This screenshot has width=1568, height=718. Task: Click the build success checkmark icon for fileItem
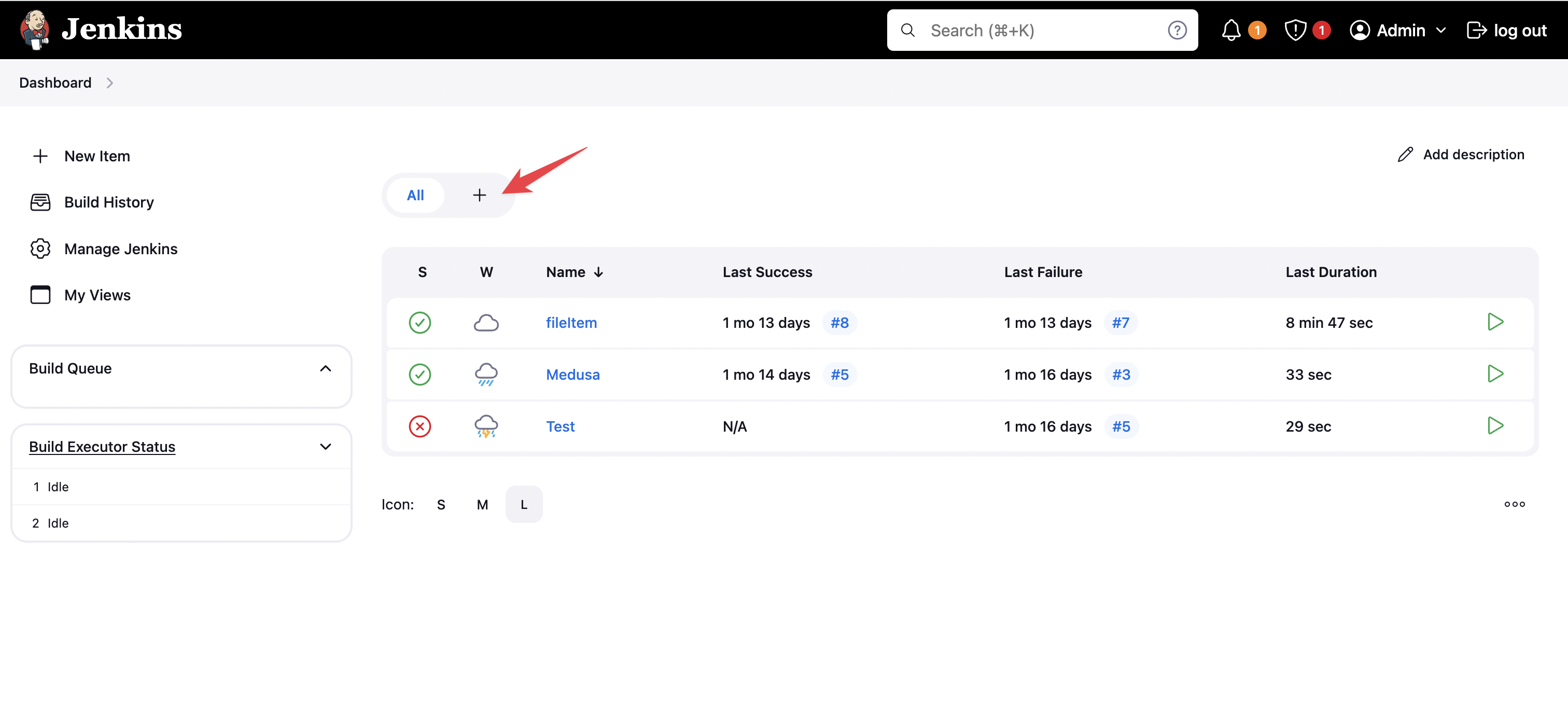pyautogui.click(x=420, y=322)
